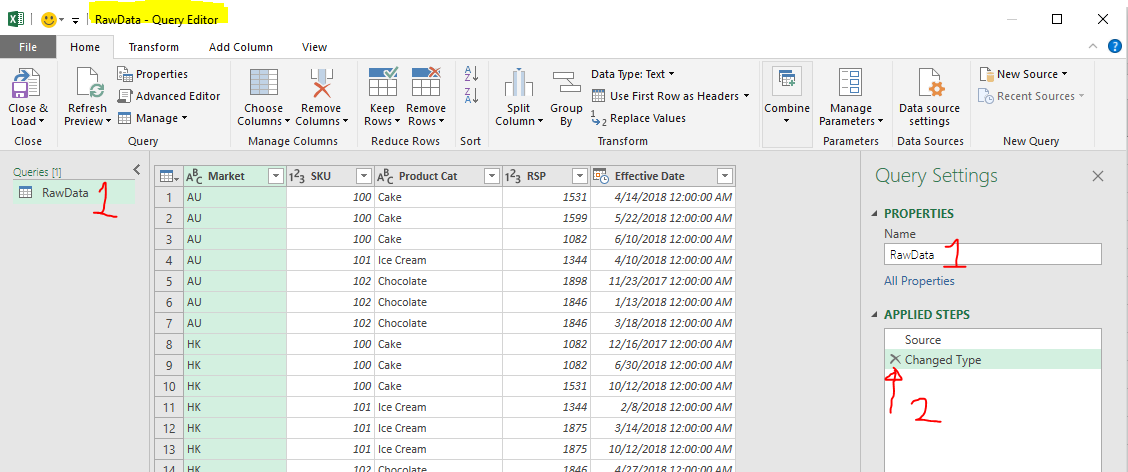Click the All Properties link
Screen dimensions: 1128x472
(x=918, y=281)
